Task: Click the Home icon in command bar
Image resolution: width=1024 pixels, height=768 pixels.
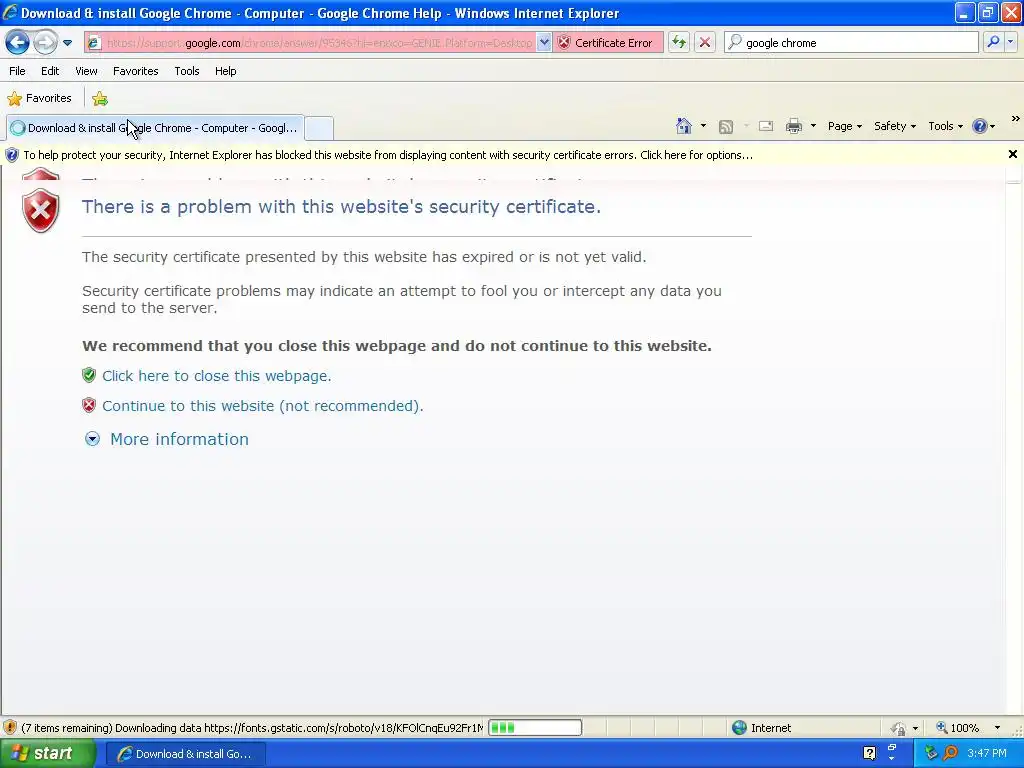Action: click(x=684, y=126)
